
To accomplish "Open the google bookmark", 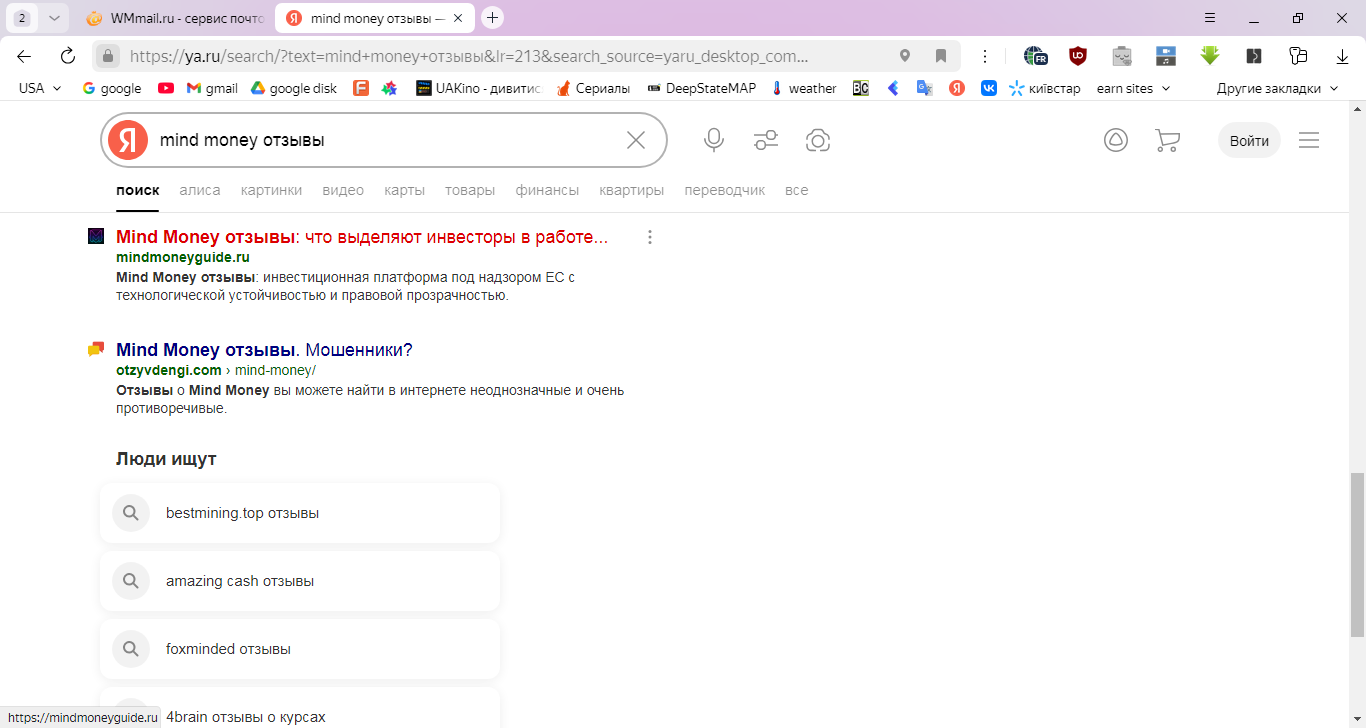I will pos(112,88).
